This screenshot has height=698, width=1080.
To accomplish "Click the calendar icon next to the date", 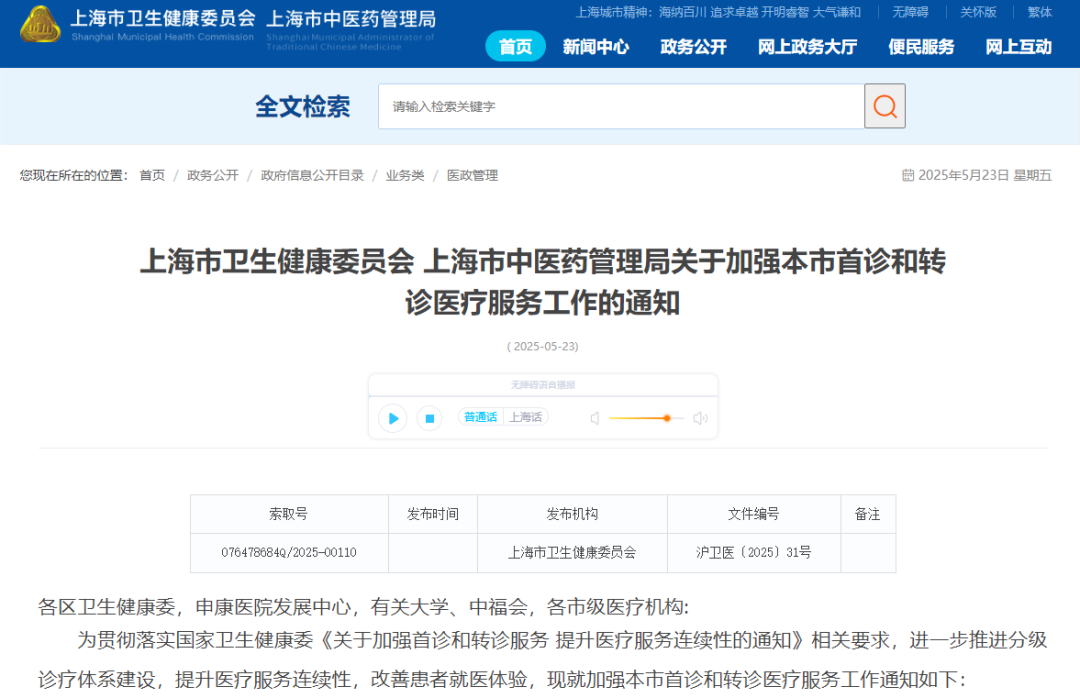I will [907, 173].
